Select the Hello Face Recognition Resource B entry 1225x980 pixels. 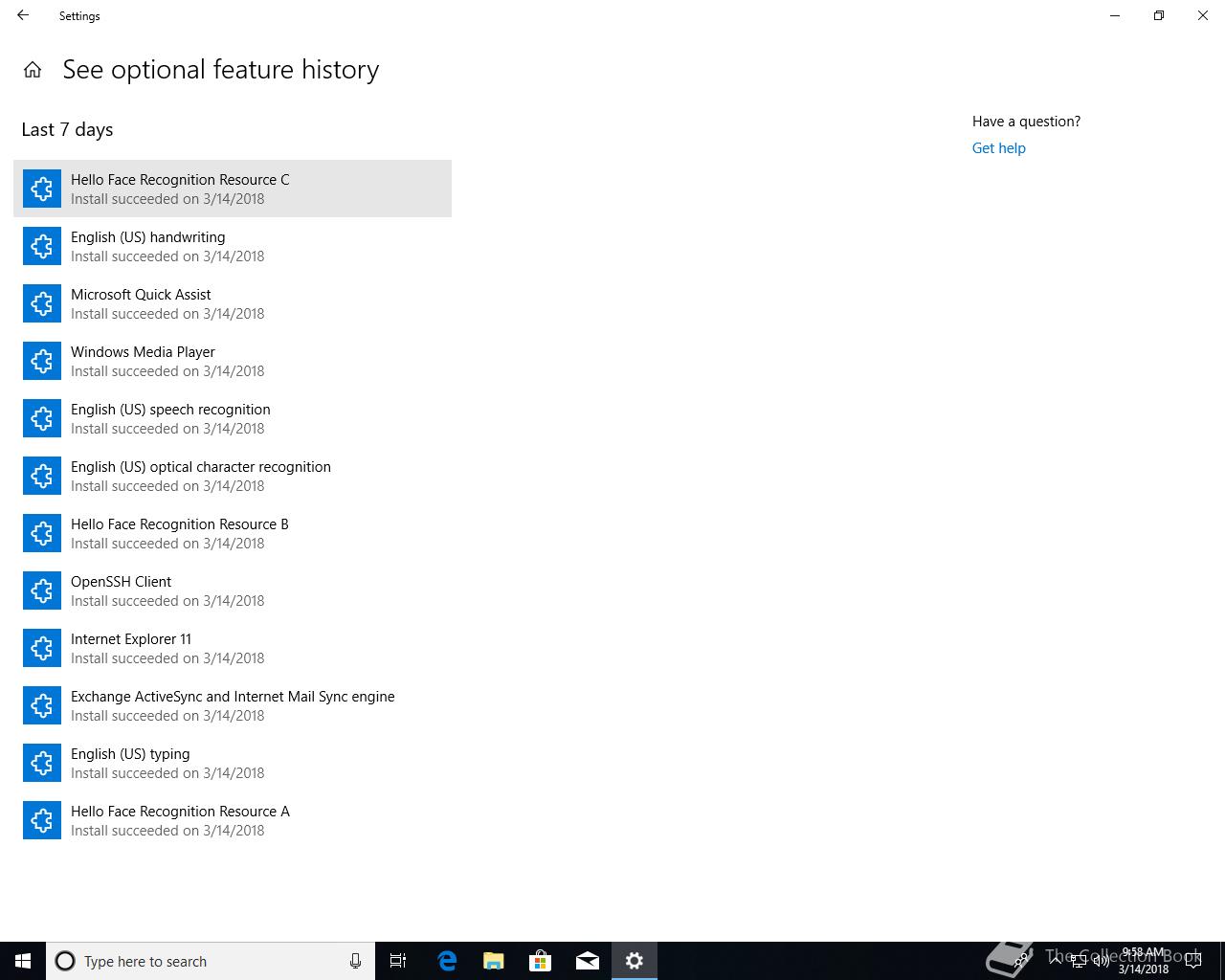pyautogui.click(x=233, y=533)
